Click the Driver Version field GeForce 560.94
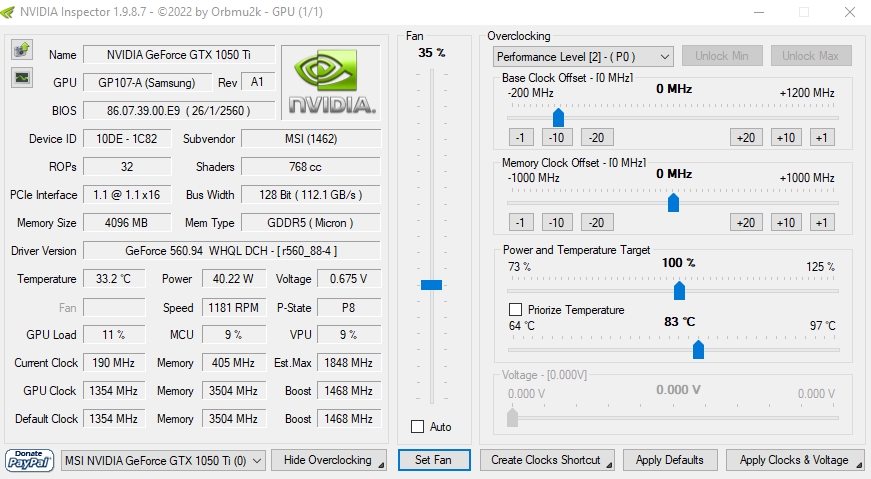Screen dimensions: 871x479 click(x=232, y=251)
